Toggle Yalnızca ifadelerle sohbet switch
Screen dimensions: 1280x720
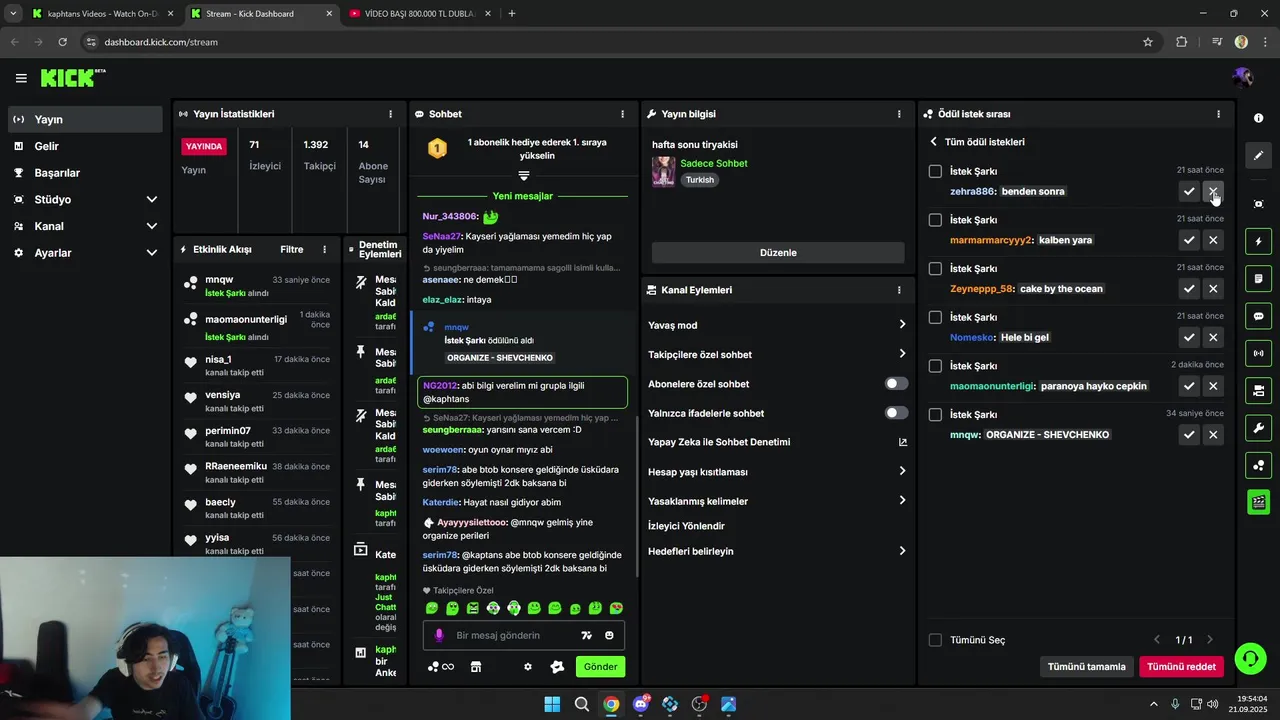click(x=897, y=413)
